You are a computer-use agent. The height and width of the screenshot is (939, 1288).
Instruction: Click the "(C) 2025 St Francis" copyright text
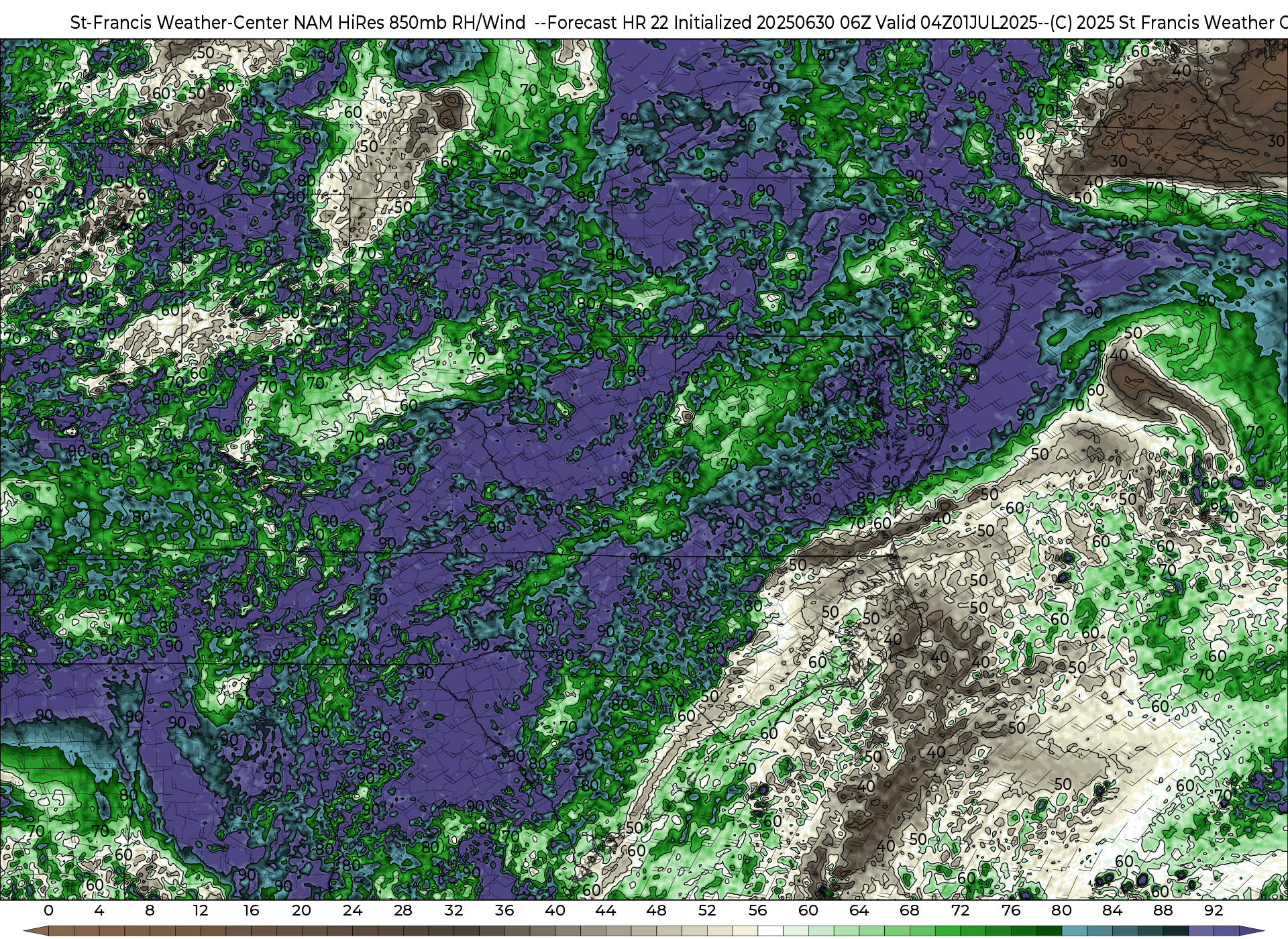coord(1124,23)
